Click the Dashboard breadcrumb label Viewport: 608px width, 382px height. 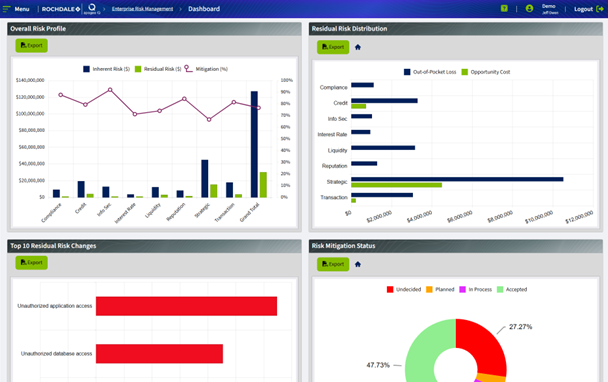coord(204,9)
